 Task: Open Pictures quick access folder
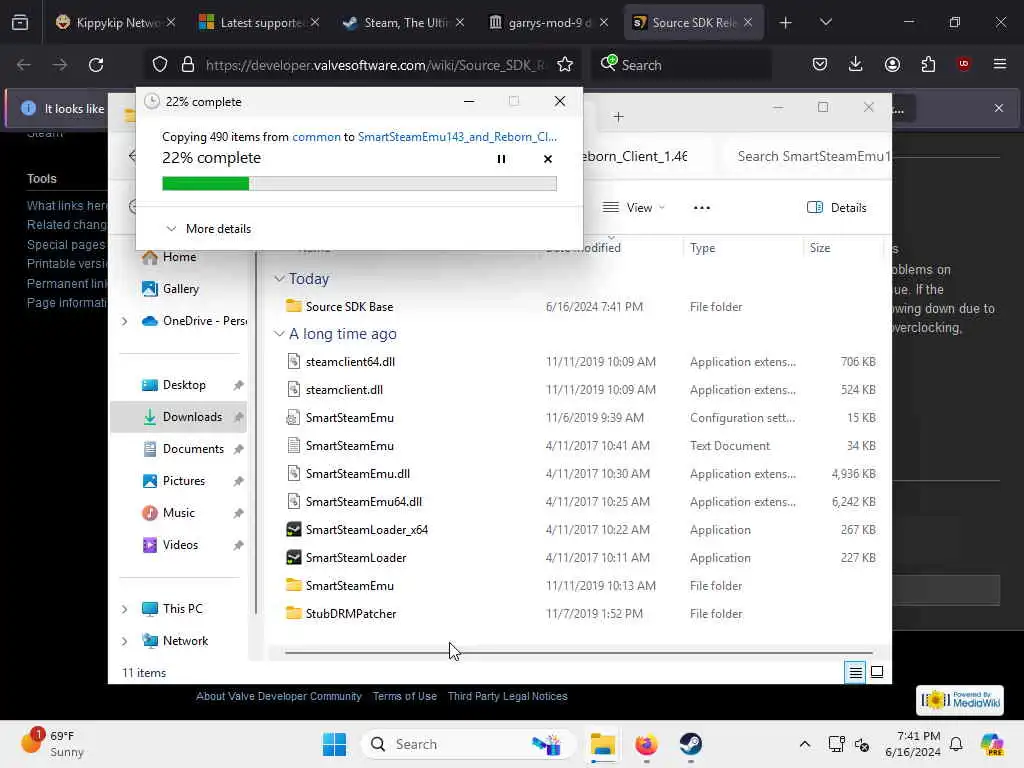184,481
